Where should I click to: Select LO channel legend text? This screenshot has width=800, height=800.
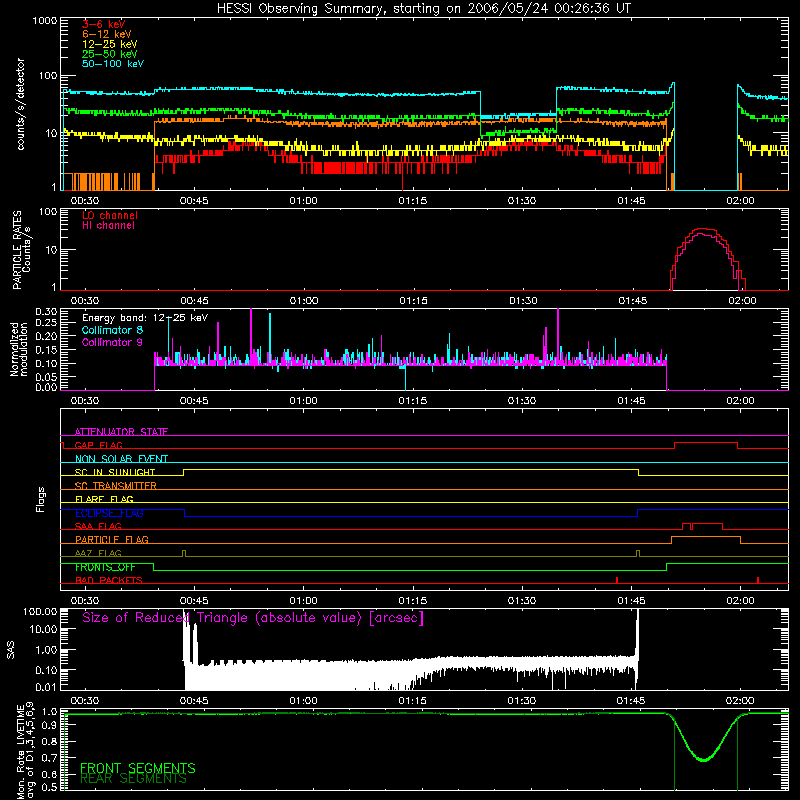click(109, 215)
